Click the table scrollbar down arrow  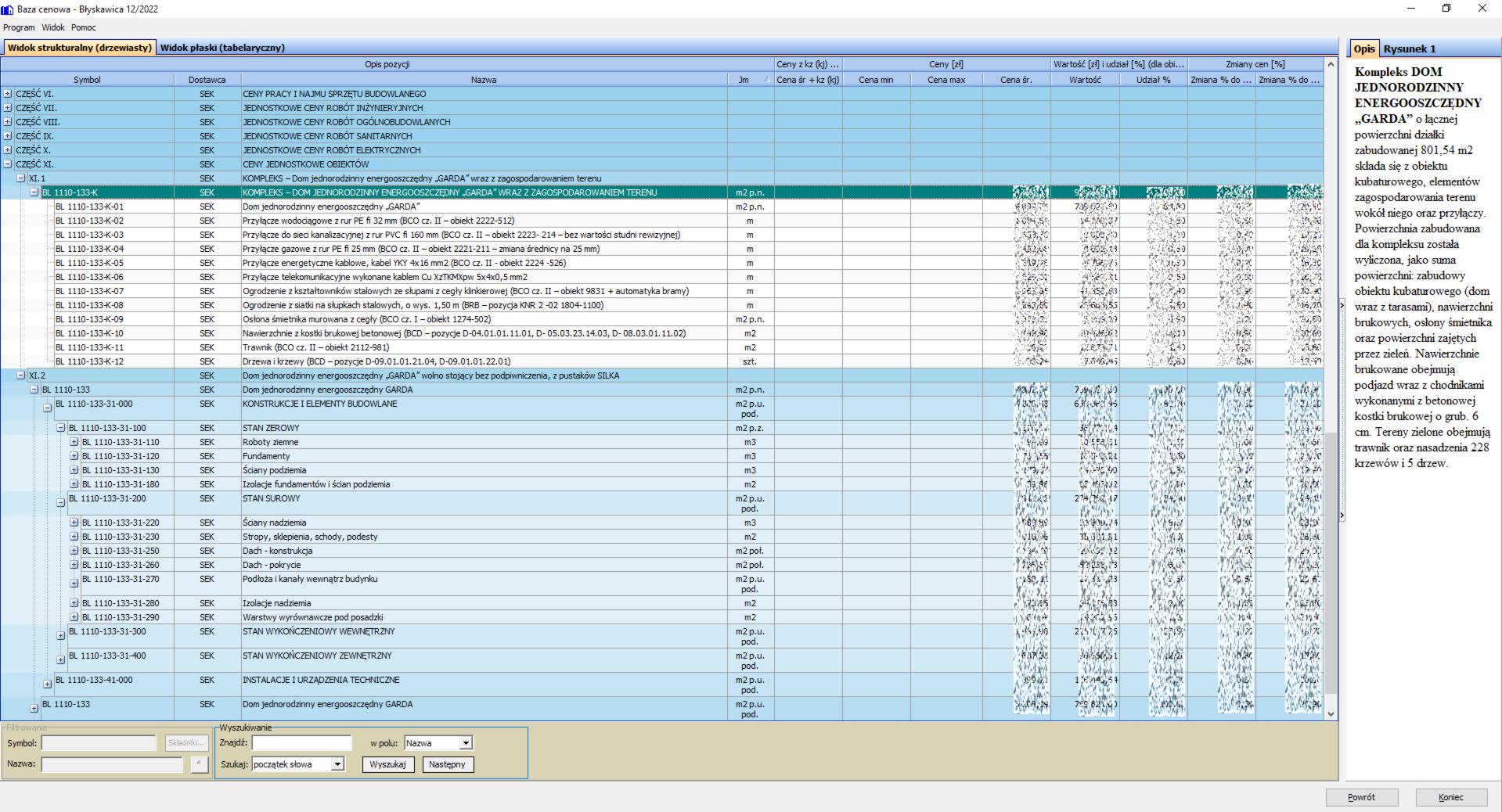1331,713
